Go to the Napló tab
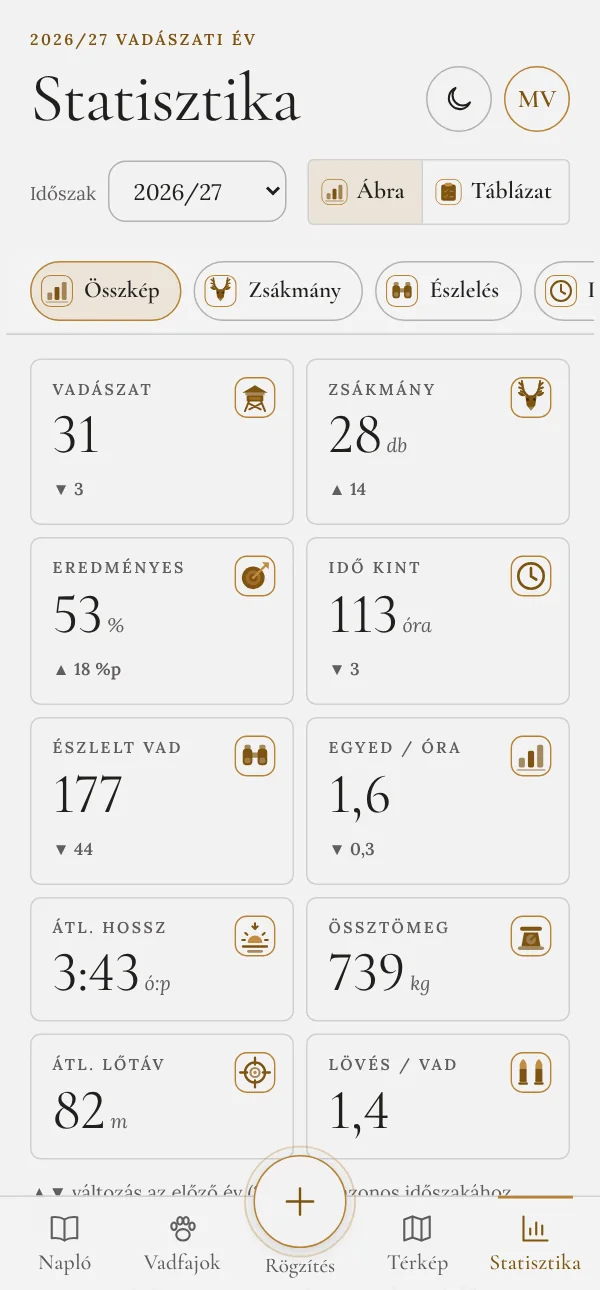 pos(65,1243)
